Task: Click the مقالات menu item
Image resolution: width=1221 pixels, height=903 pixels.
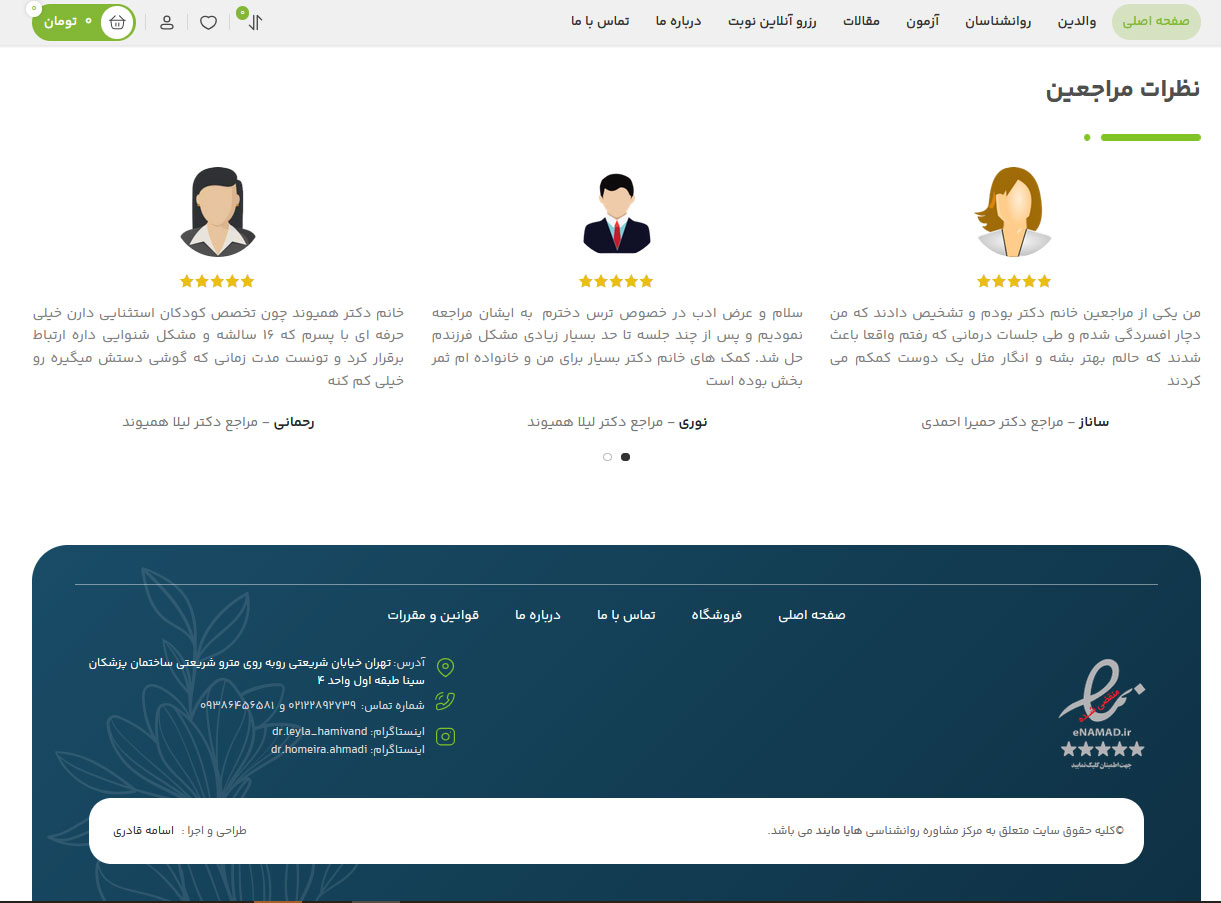Action: tap(861, 21)
